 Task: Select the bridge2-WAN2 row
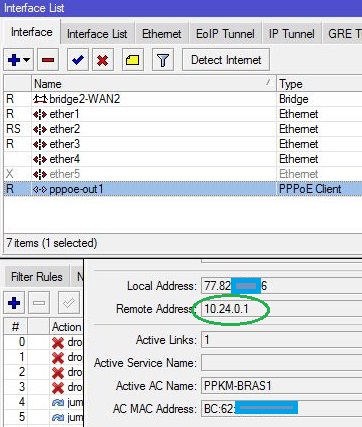click(x=183, y=99)
